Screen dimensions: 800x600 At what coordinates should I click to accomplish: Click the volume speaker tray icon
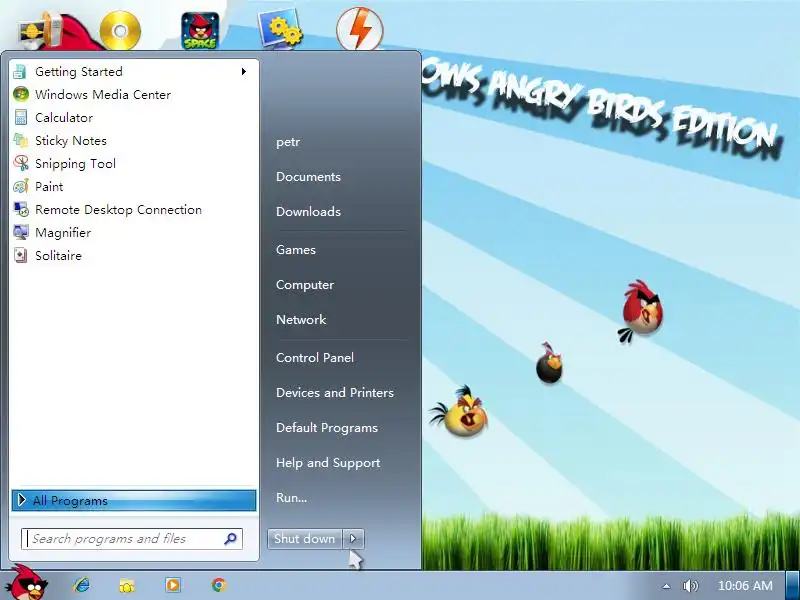[690, 586]
